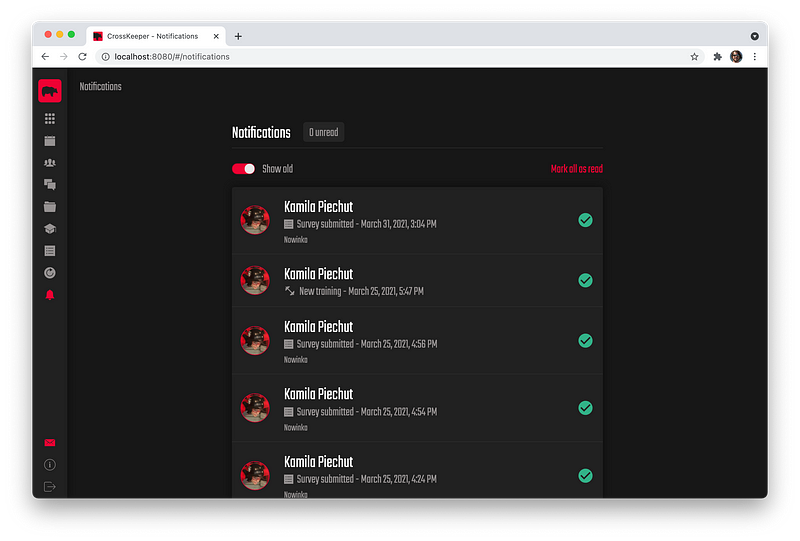Toggle read checkmark on New training notification
The height and width of the screenshot is (541, 800).
point(585,281)
